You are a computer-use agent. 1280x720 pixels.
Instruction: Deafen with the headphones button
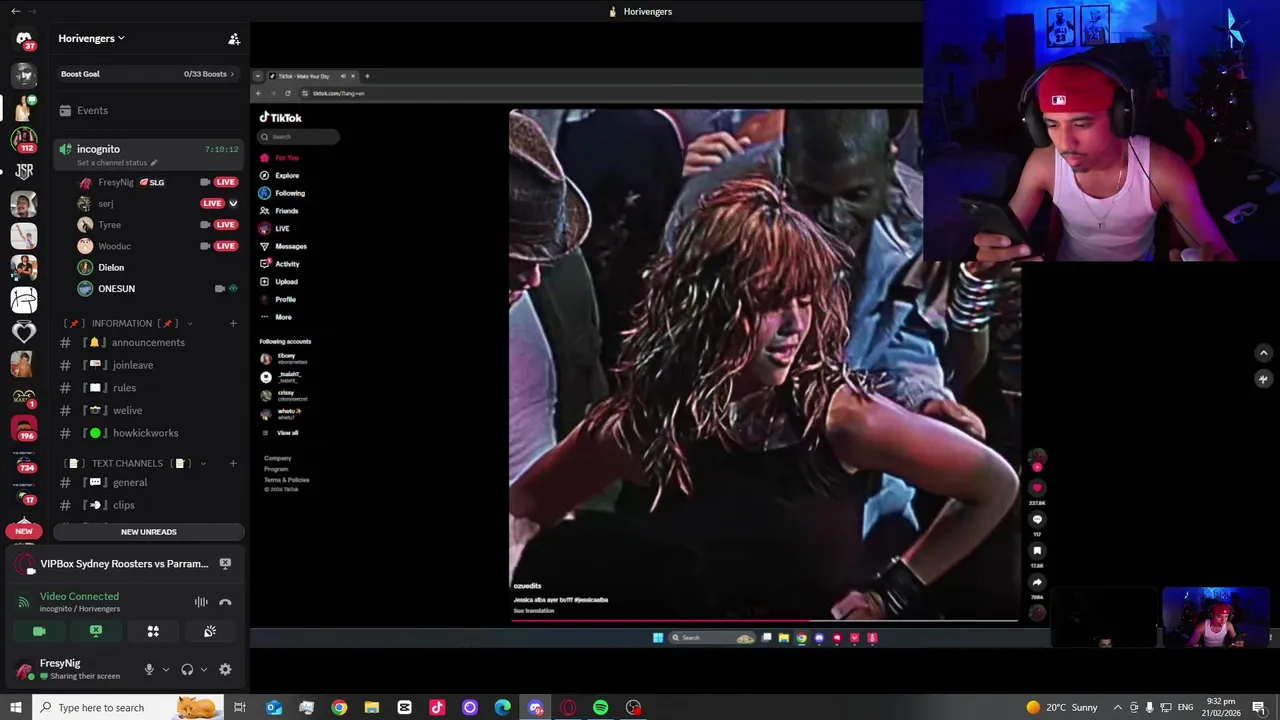click(x=187, y=669)
